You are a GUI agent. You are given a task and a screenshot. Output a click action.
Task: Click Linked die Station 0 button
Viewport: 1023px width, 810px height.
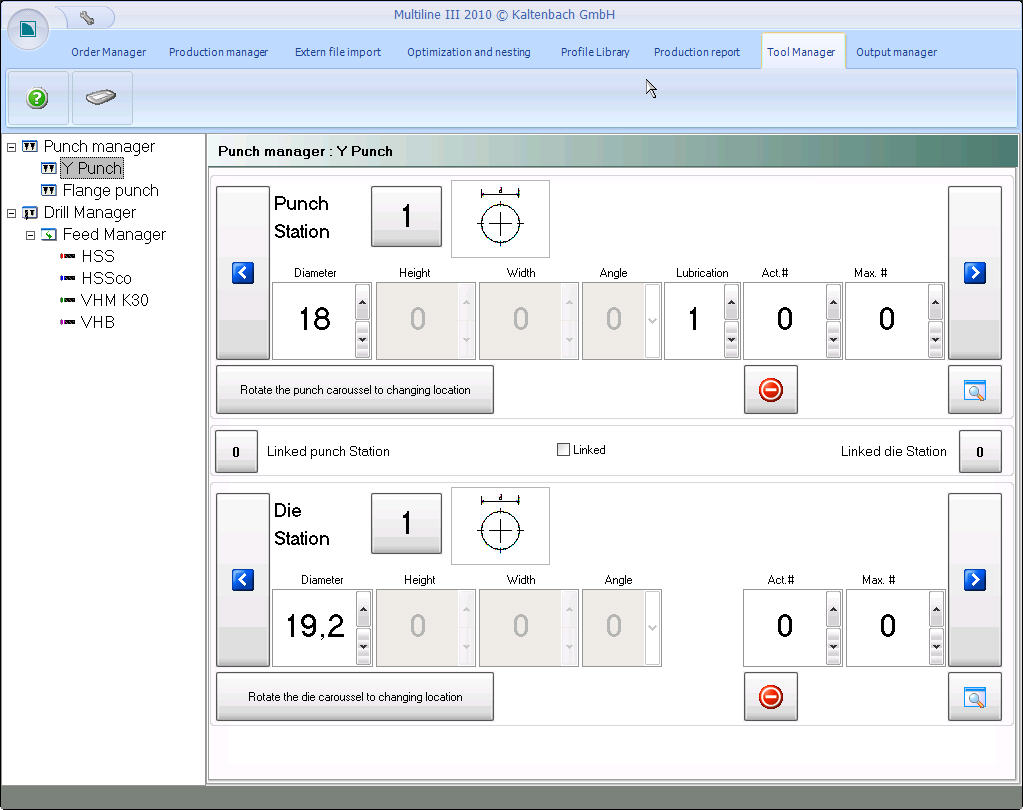pos(980,451)
